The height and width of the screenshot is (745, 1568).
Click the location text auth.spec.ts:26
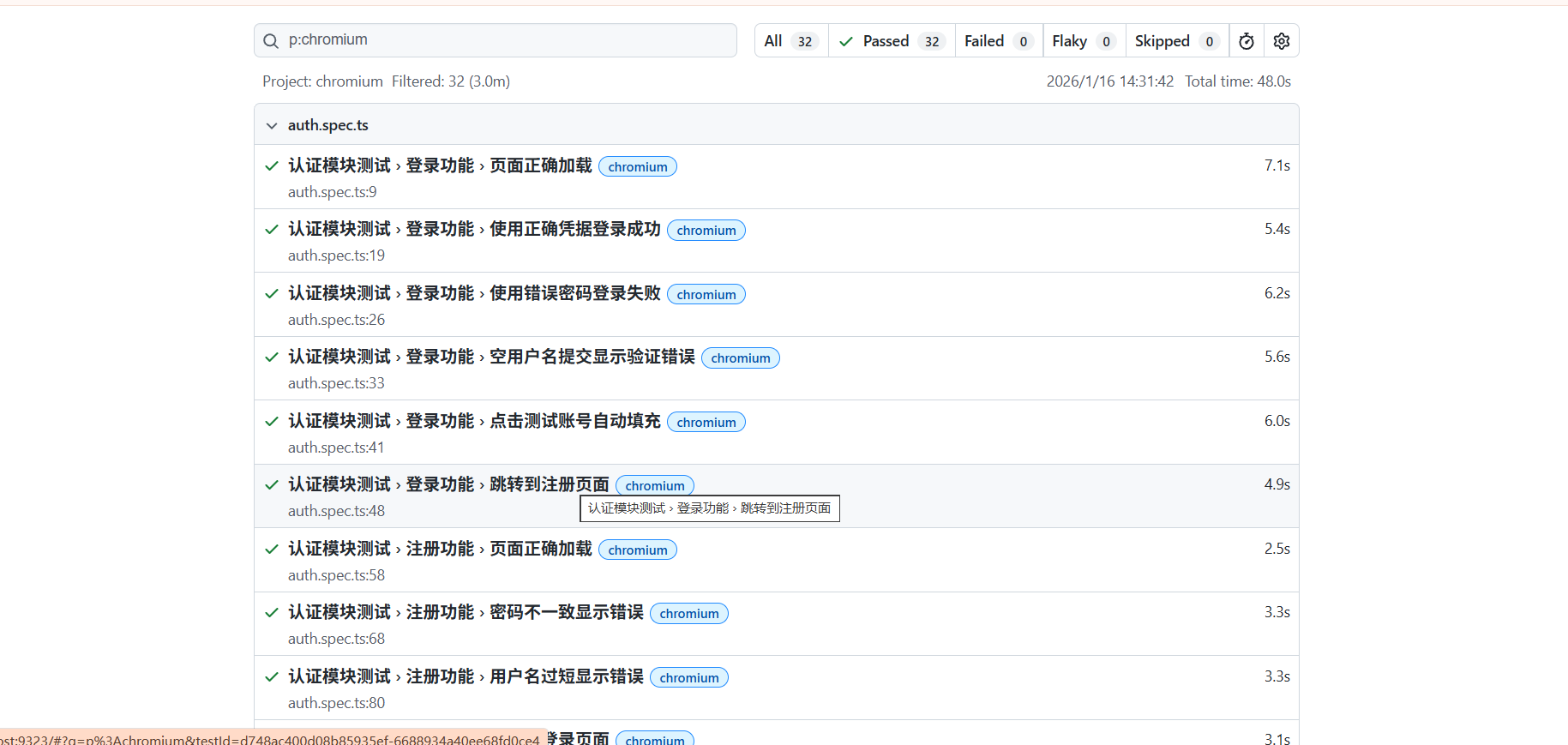336,320
